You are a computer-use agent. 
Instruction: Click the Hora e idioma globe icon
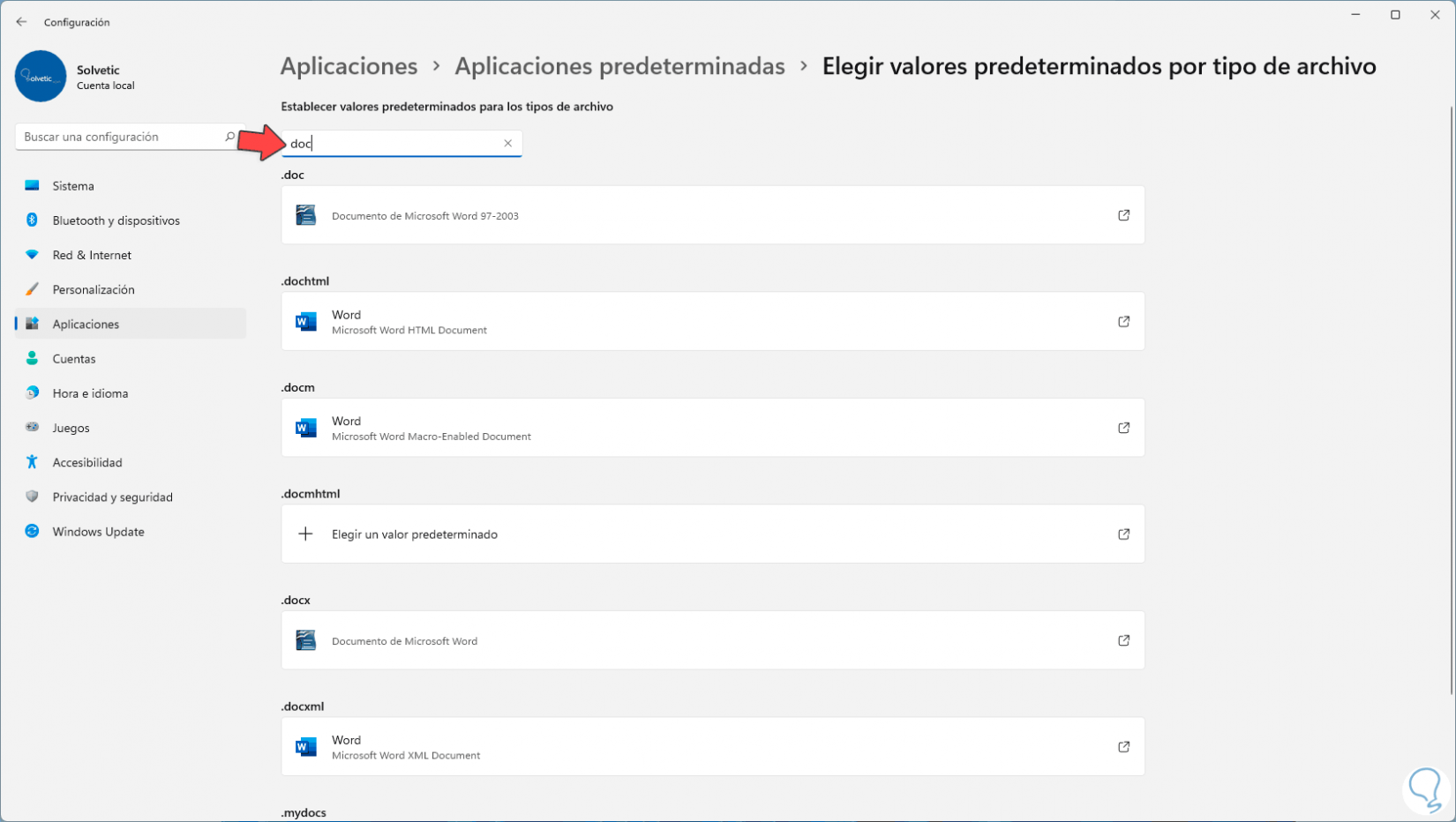[x=32, y=393]
